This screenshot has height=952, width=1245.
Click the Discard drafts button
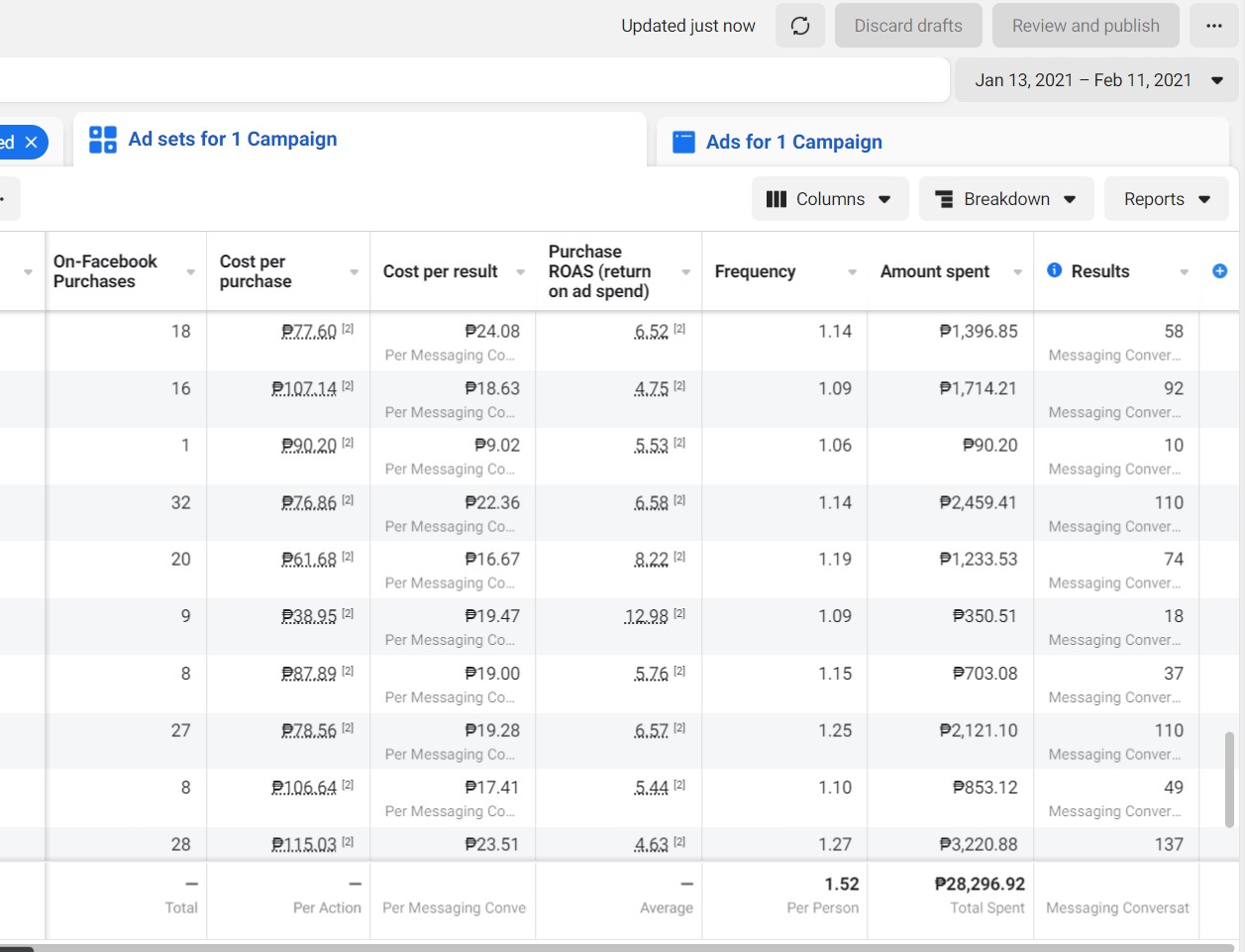pos(908,26)
